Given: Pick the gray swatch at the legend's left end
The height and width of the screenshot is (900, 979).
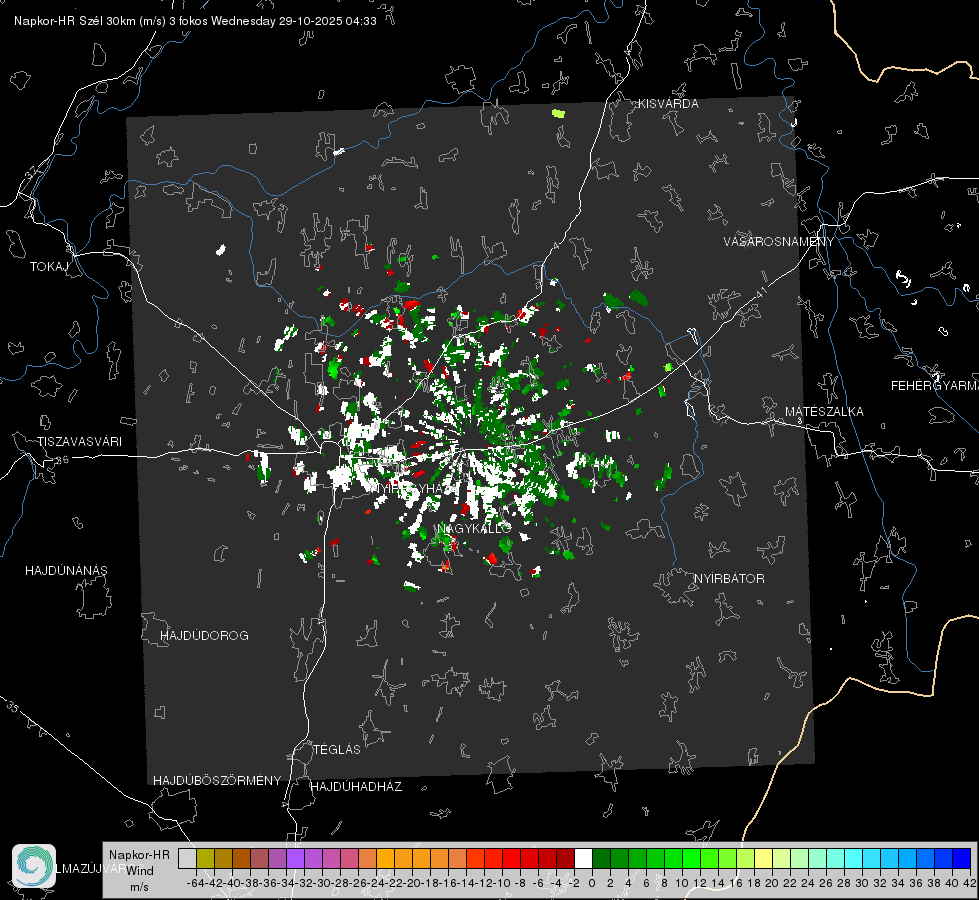Looking at the screenshot, I should tap(187, 858).
